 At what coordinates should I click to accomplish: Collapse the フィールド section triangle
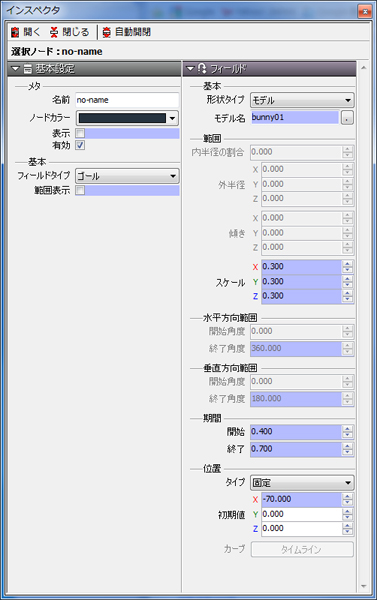pyautogui.click(x=190, y=69)
